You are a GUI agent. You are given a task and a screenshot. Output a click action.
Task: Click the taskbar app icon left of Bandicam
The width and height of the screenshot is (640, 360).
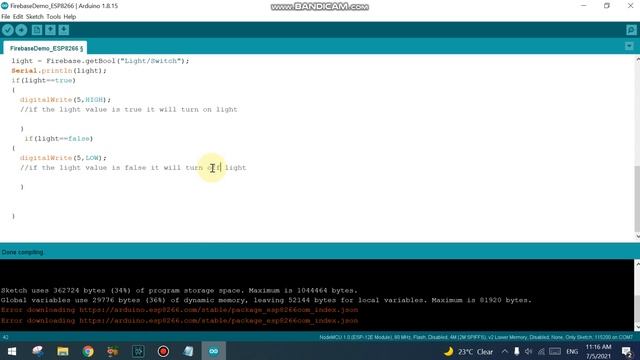138,351
